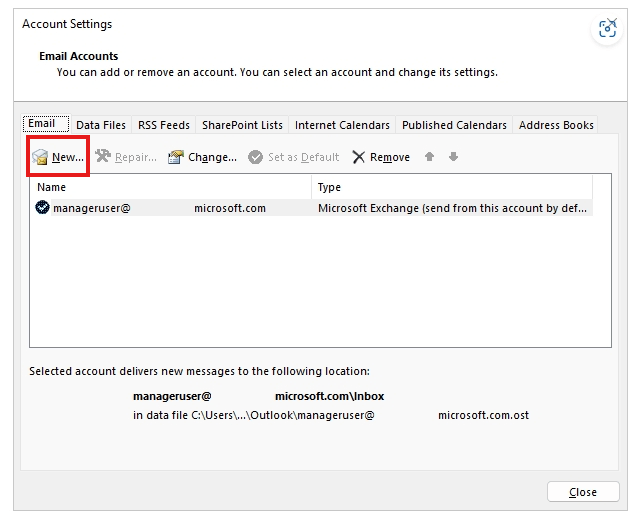Move account down with arrow icon
This screenshot has height=520, width=641.
(453, 157)
